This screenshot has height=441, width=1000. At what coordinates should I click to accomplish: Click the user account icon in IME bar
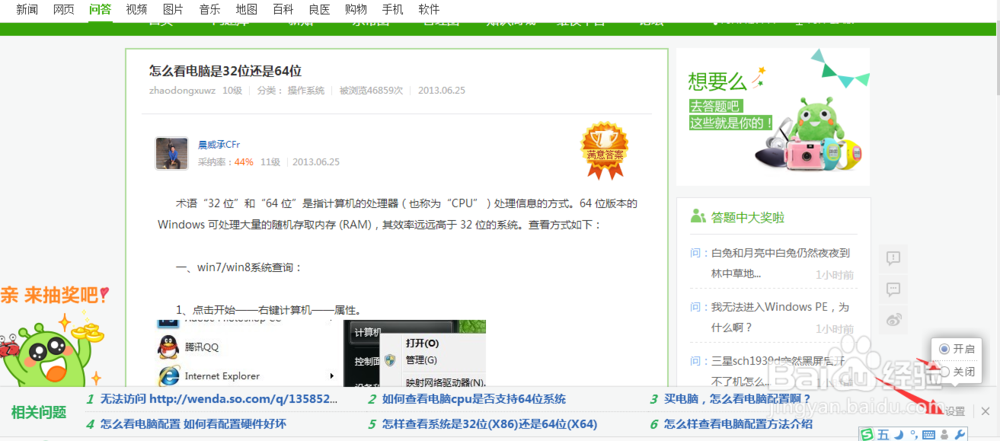point(945,435)
